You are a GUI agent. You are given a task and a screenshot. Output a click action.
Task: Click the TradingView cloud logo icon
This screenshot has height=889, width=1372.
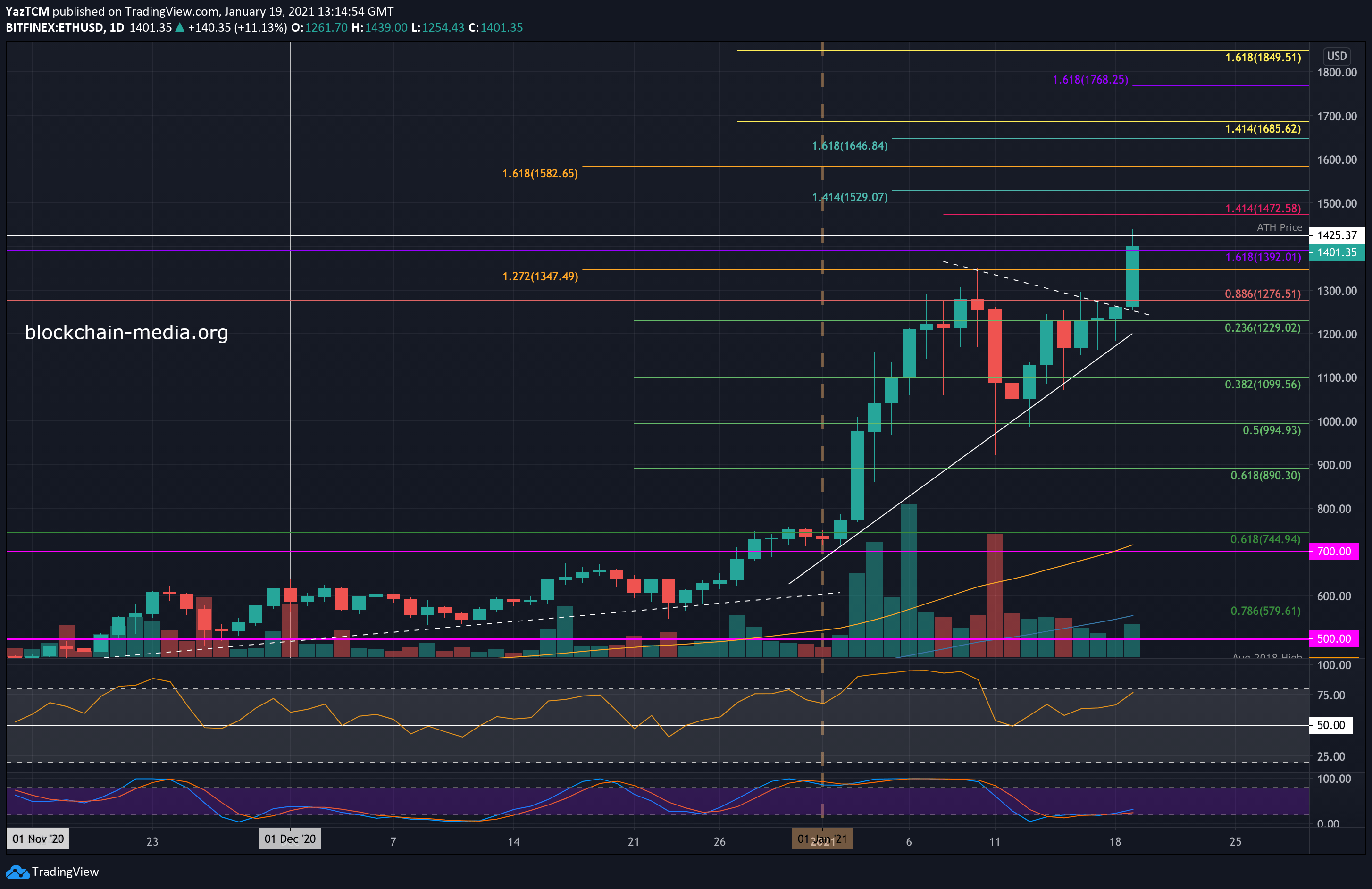click(17, 872)
